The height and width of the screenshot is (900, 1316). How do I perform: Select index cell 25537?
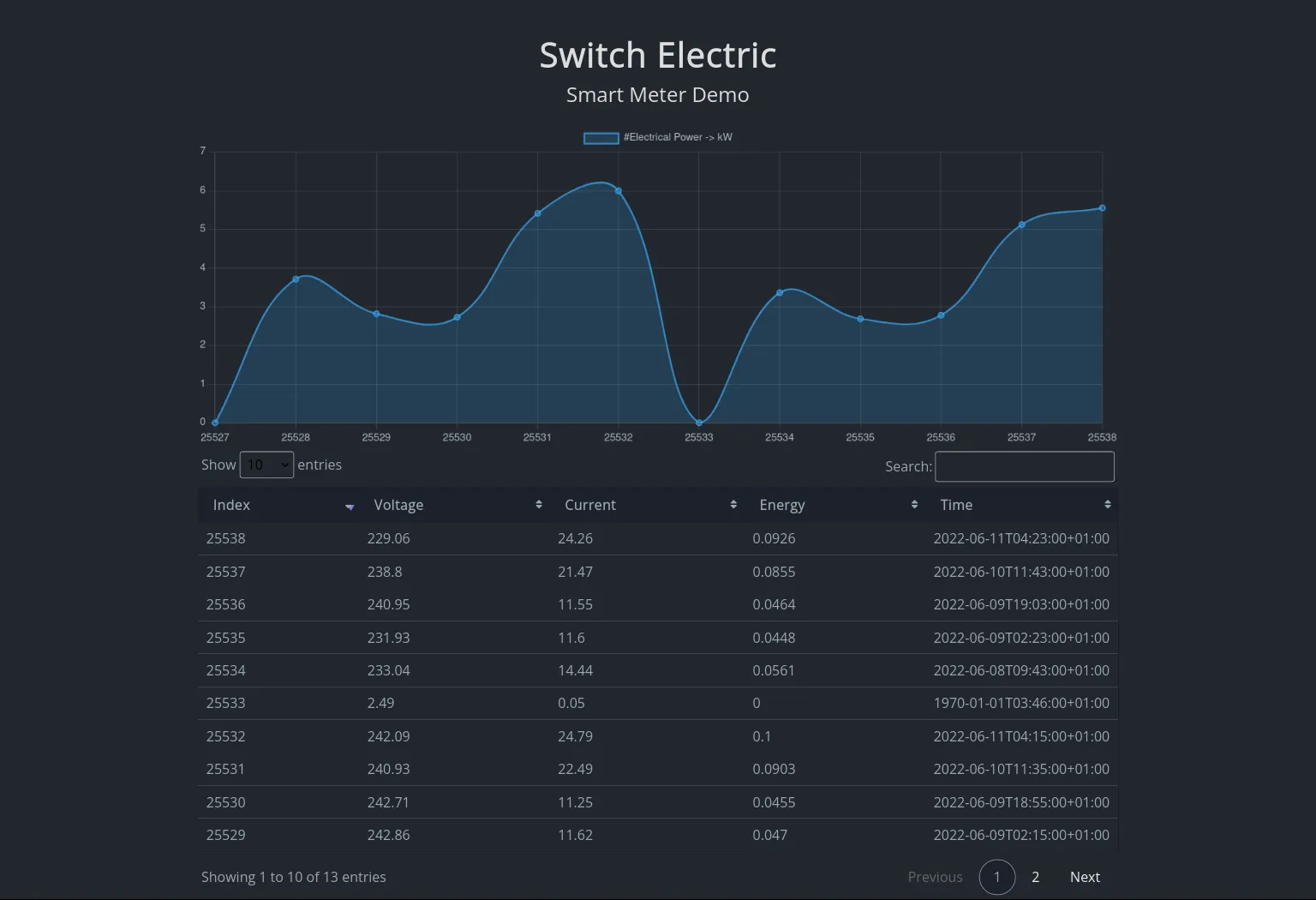click(226, 572)
